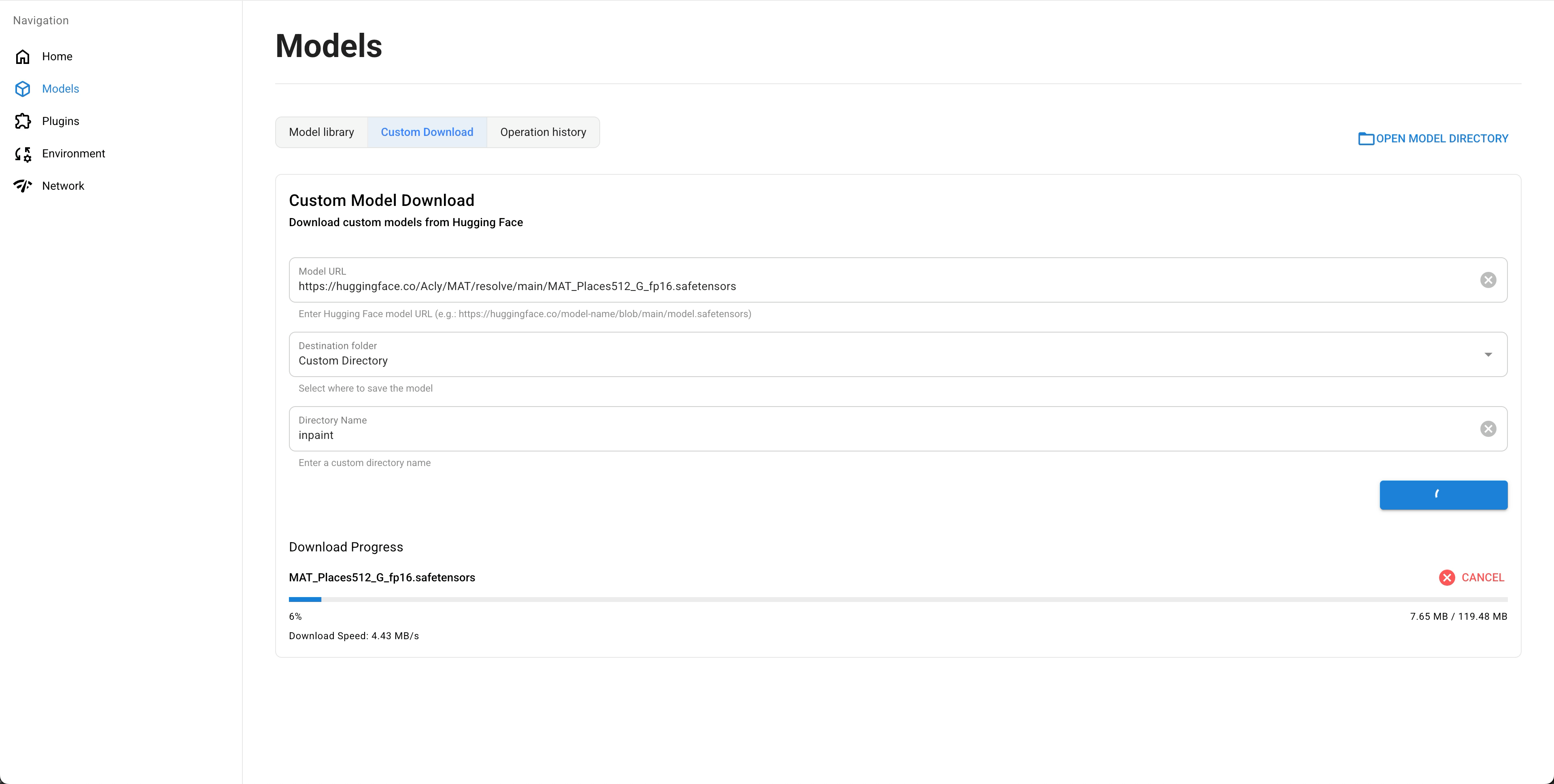
Task: Clear the Directory Name field
Action: click(1488, 429)
